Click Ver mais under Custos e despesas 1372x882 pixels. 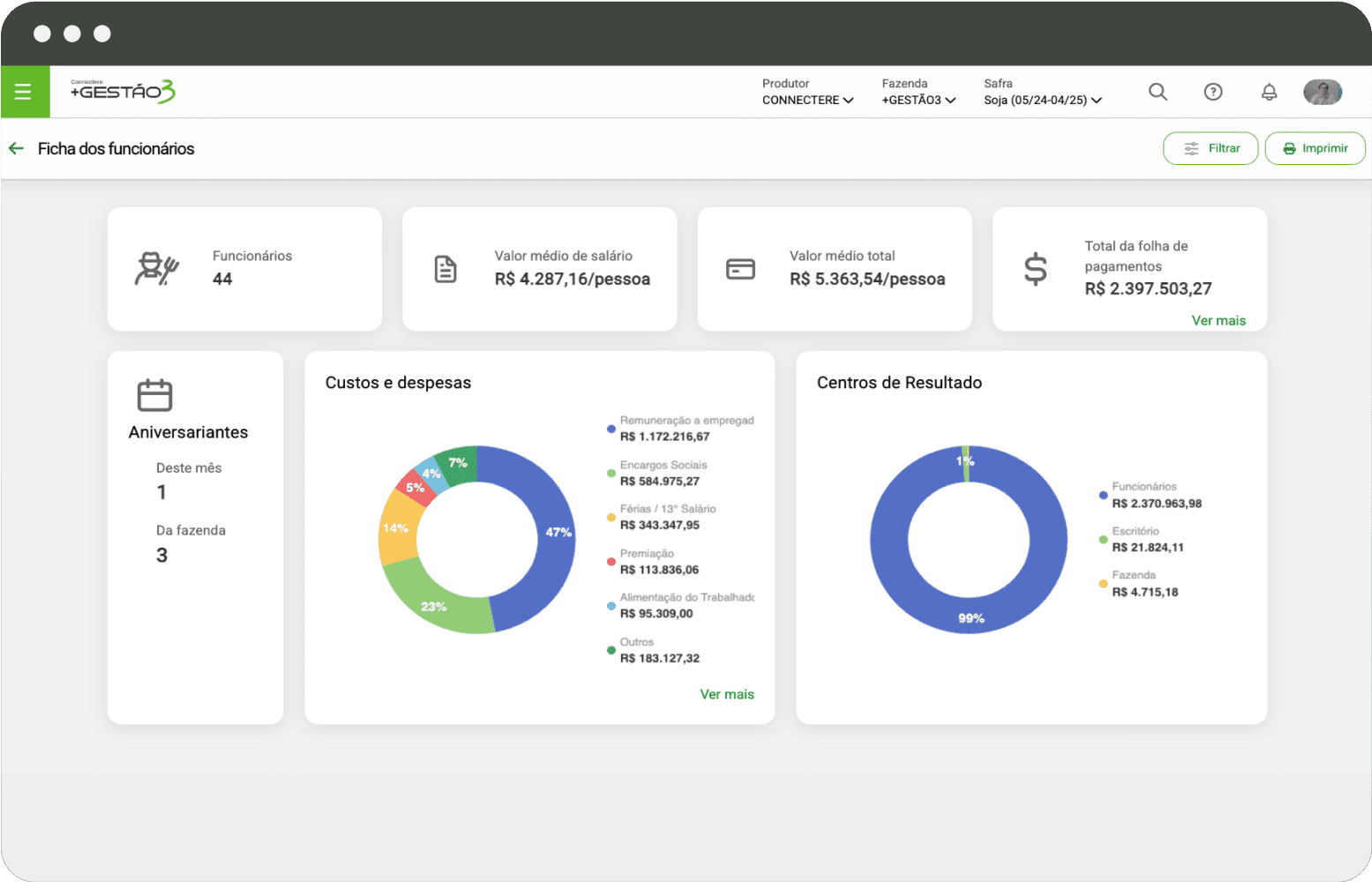pyautogui.click(x=727, y=694)
